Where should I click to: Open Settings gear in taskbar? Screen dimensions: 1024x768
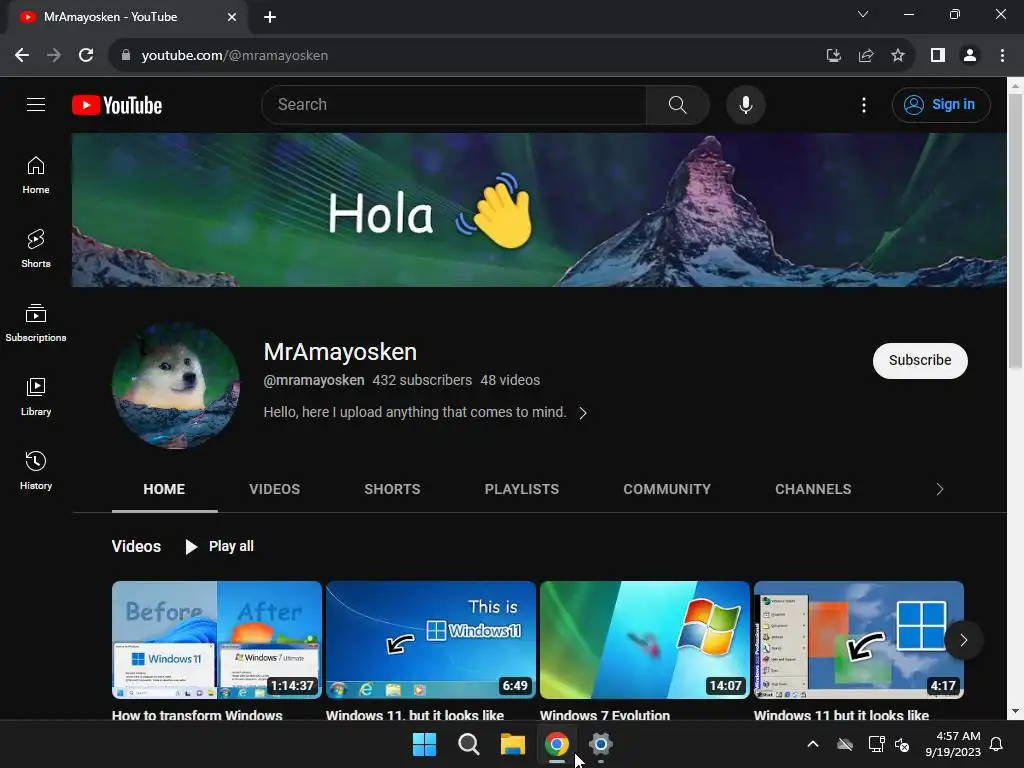(600, 744)
